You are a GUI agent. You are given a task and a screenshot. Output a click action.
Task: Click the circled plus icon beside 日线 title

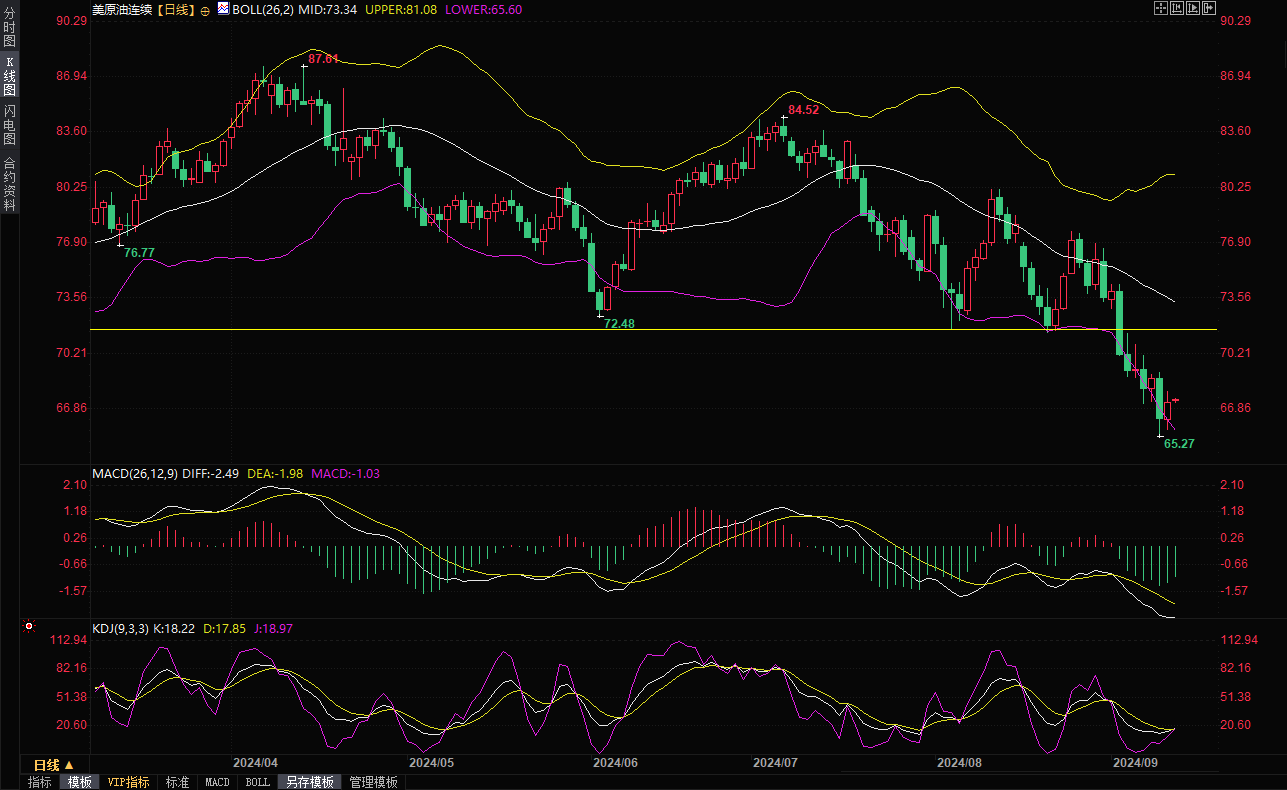click(x=206, y=10)
